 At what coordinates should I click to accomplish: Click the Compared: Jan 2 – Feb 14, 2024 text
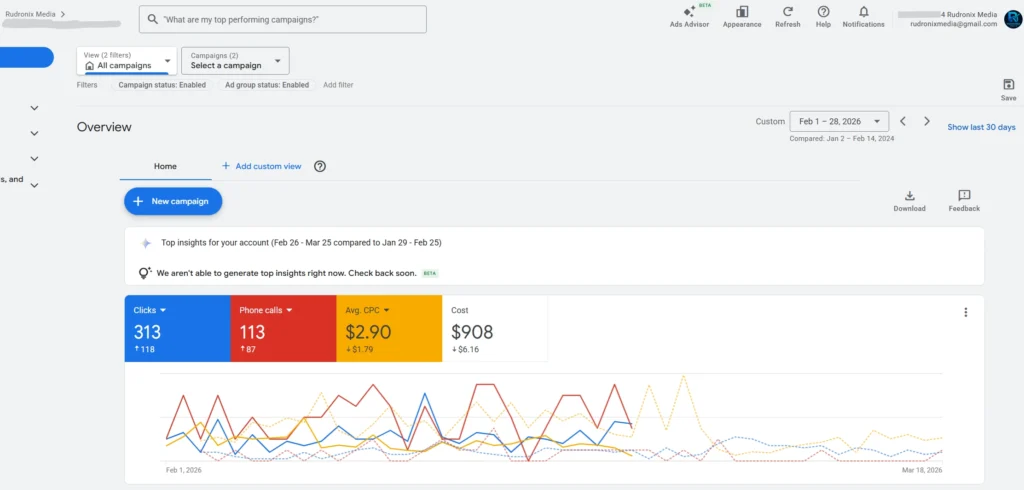(x=842, y=139)
